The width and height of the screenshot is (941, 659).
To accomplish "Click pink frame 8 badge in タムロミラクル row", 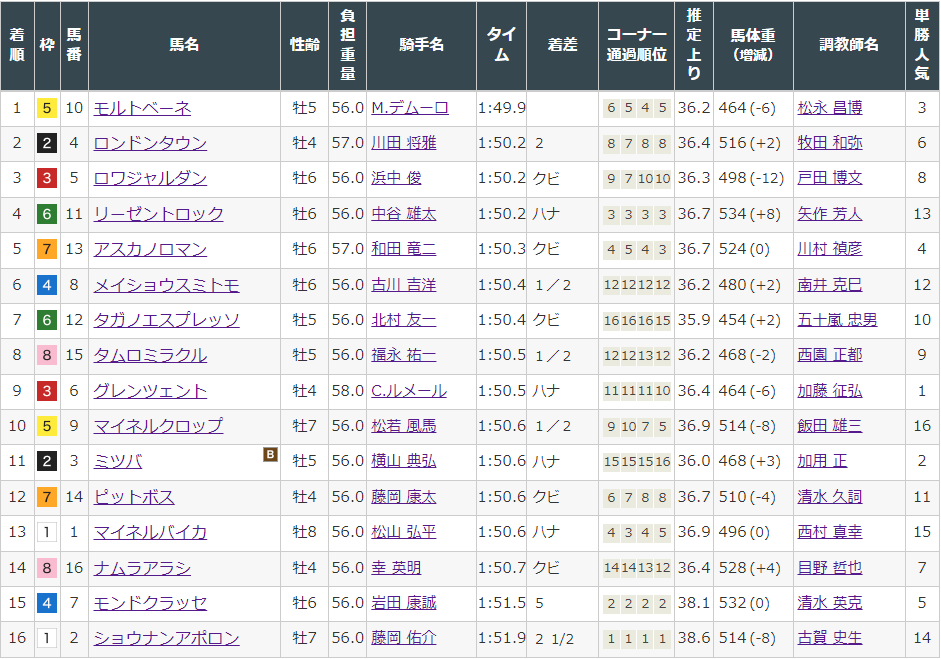I will click(47, 356).
